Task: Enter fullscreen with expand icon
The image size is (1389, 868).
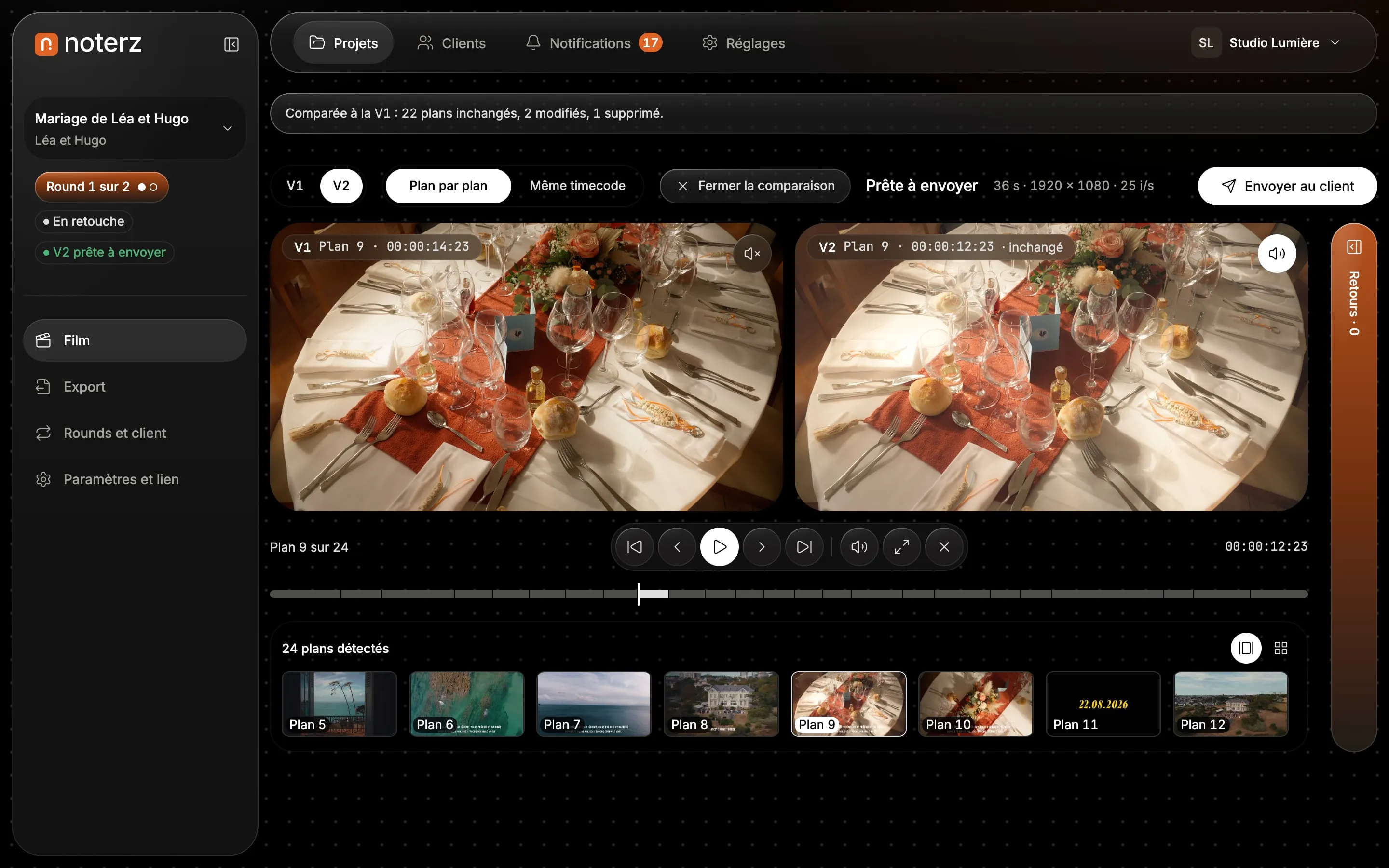Action: click(902, 546)
